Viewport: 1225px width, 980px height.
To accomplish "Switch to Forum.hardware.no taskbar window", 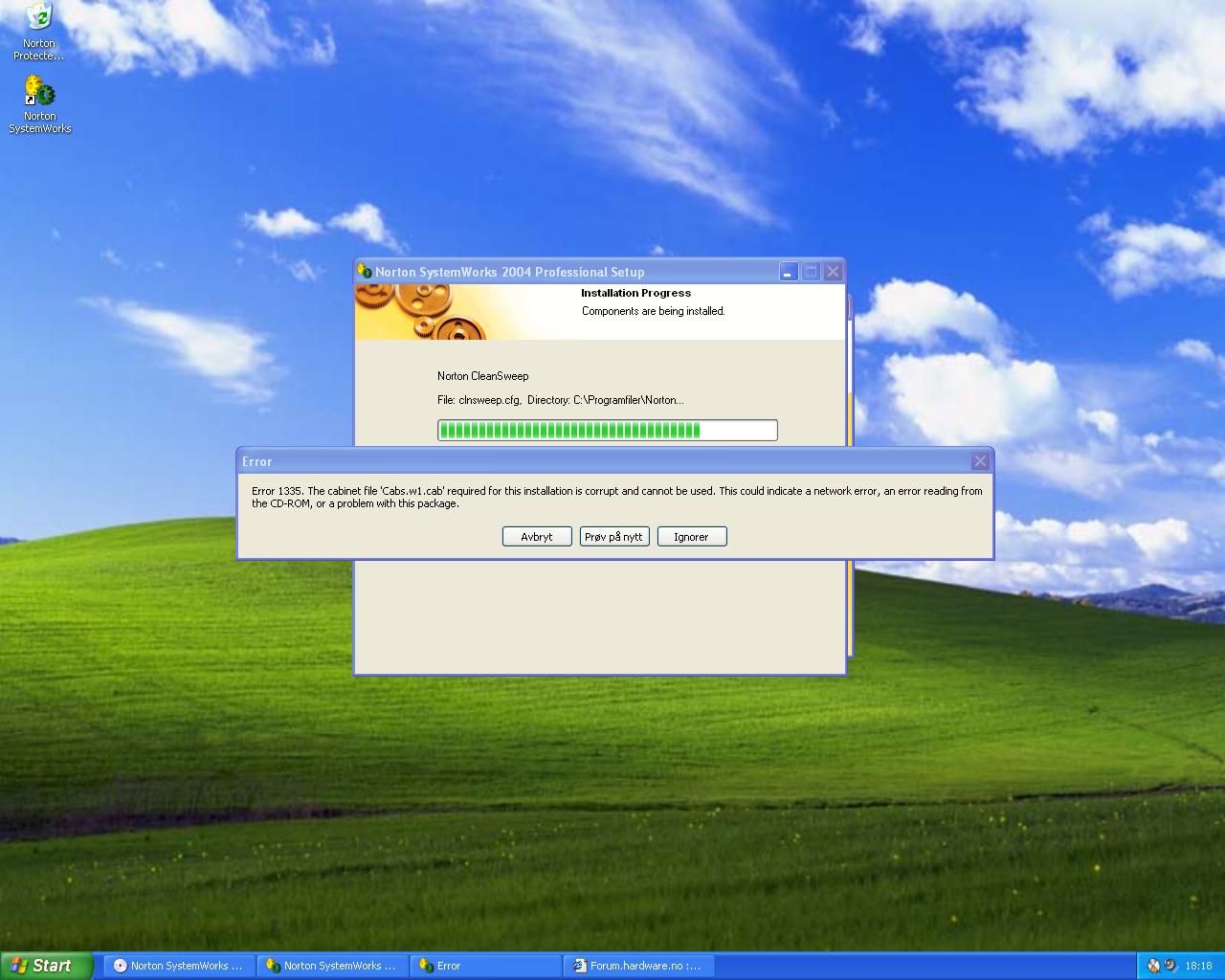I will 638,966.
